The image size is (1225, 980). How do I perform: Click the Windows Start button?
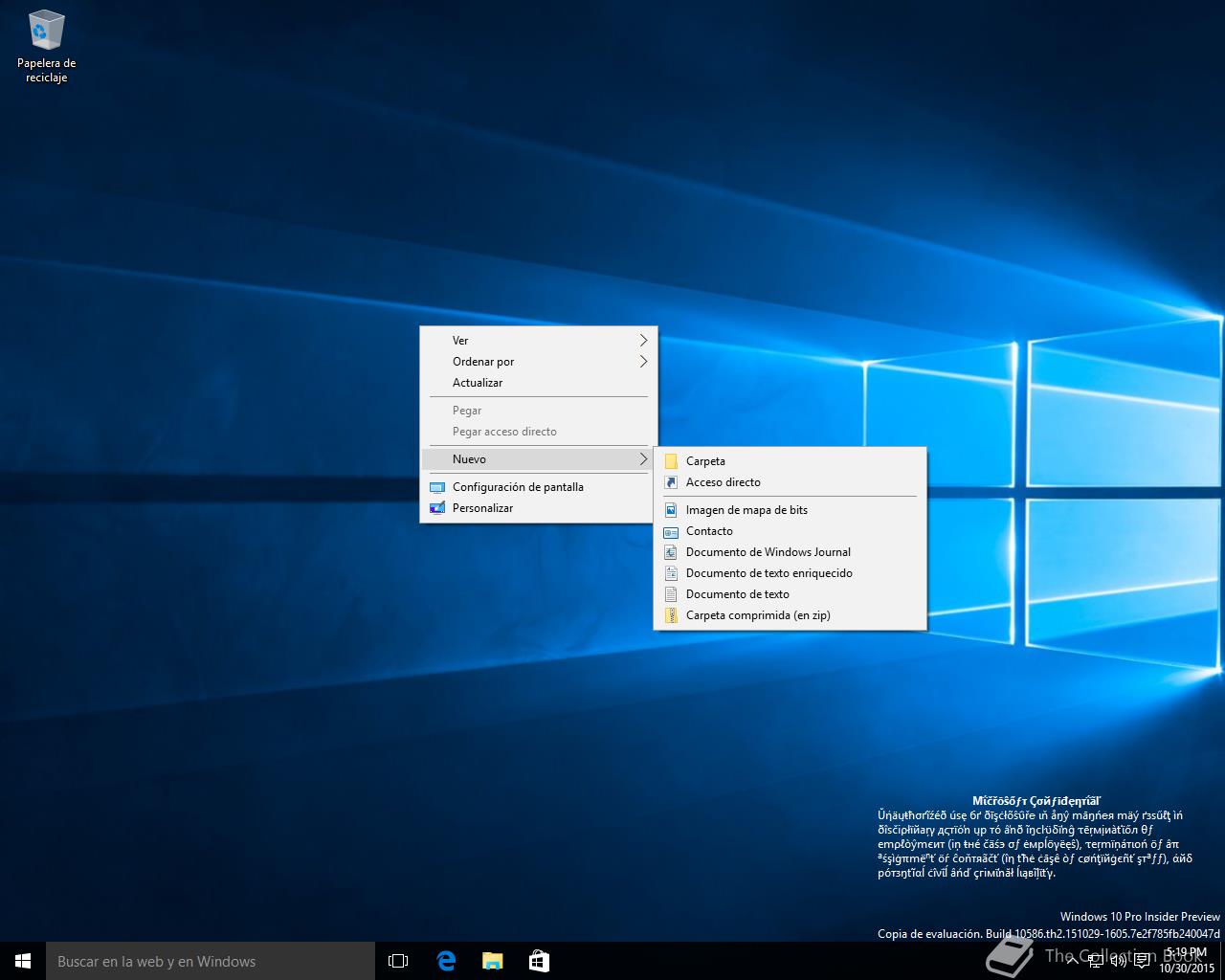pyautogui.click(x=23, y=961)
